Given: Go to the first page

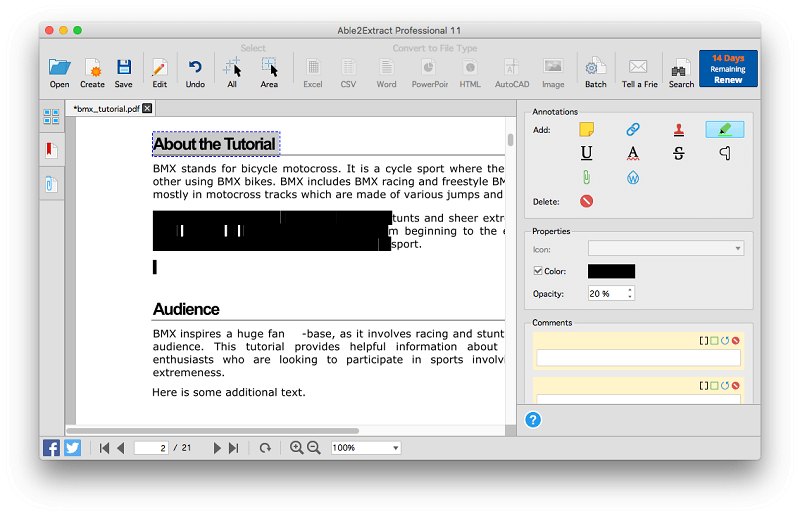Looking at the screenshot, I should (105, 448).
